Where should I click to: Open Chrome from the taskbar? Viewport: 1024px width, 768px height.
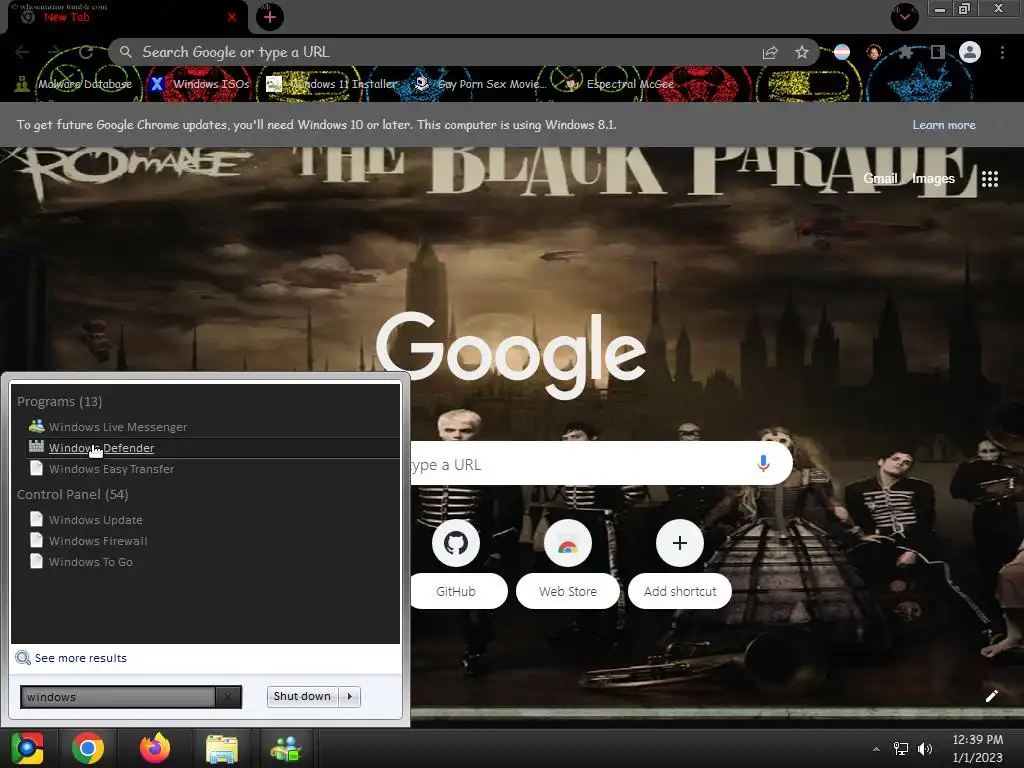pos(88,748)
